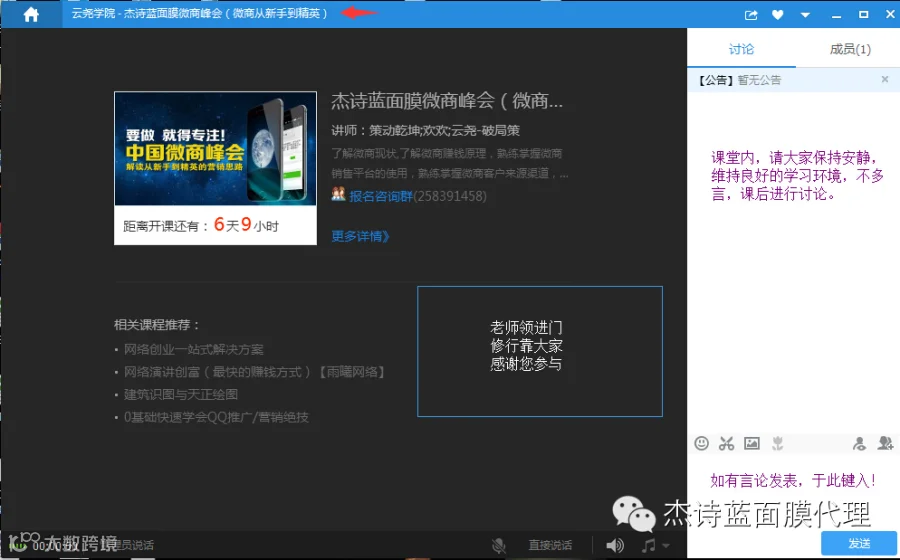Switch to the 成员(1) tab
This screenshot has width=900, height=560.
coord(850,49)
